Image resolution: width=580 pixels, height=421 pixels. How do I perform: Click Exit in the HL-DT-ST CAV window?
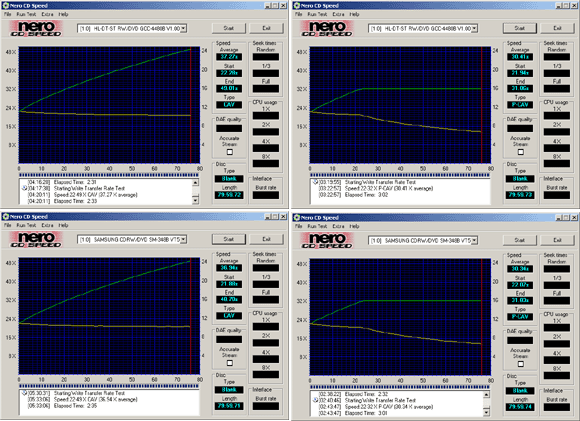click(x=266, y=28)
